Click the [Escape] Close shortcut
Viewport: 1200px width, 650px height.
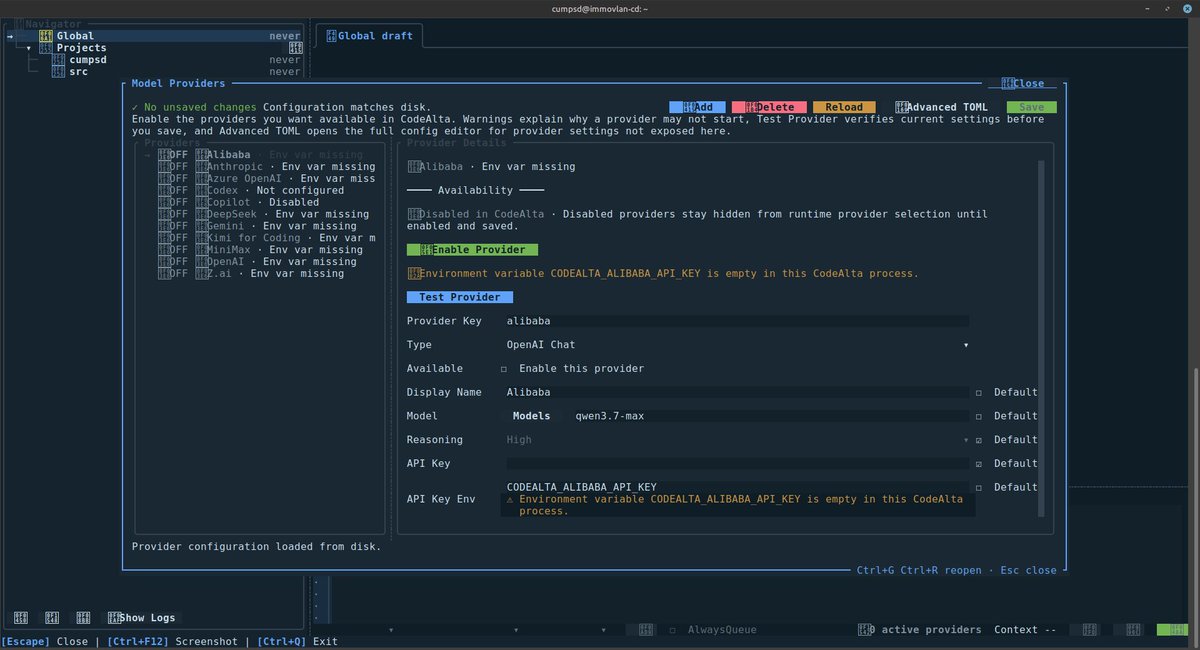coord(45,642)
